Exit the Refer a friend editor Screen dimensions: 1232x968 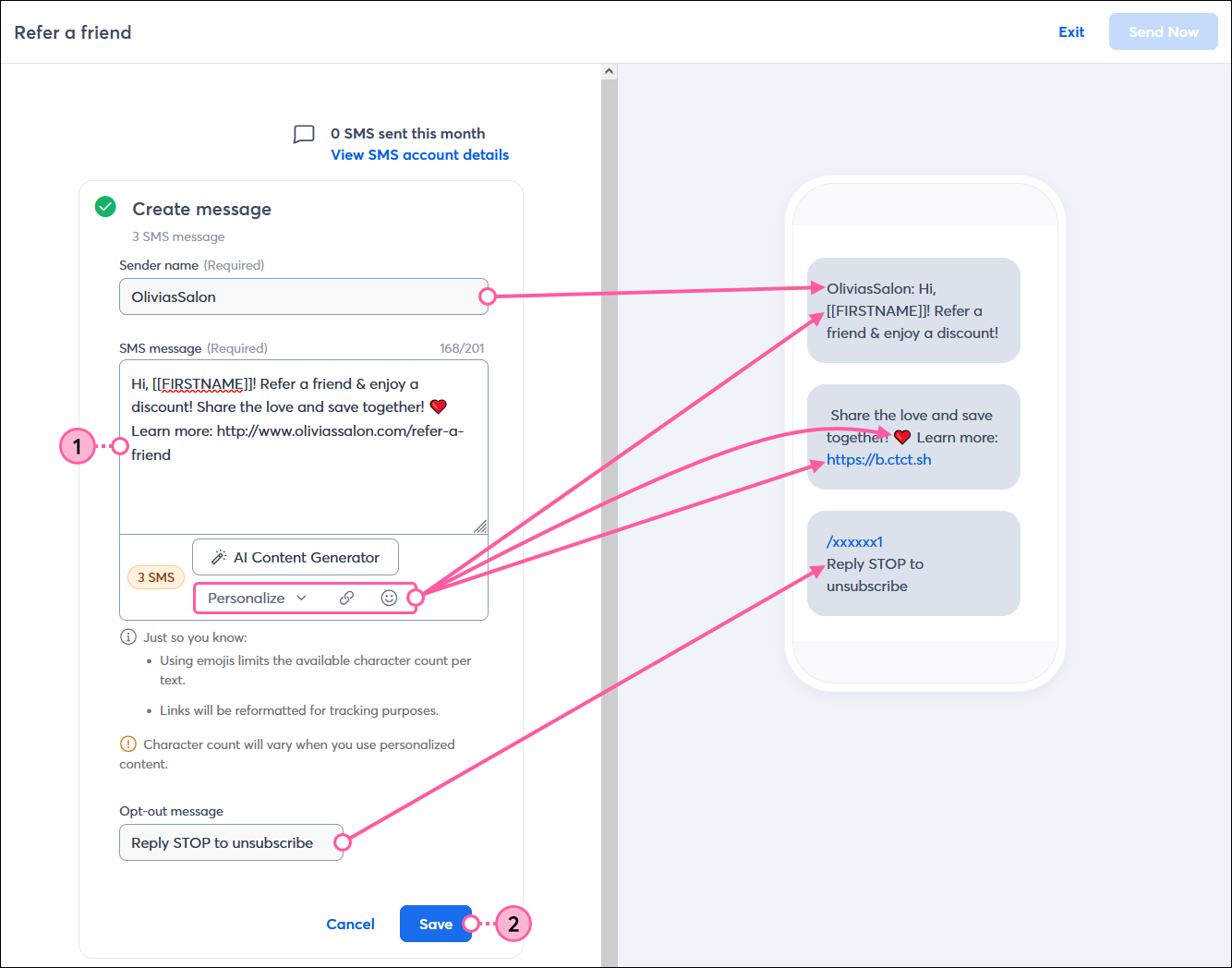click(x=1071, y=31)
